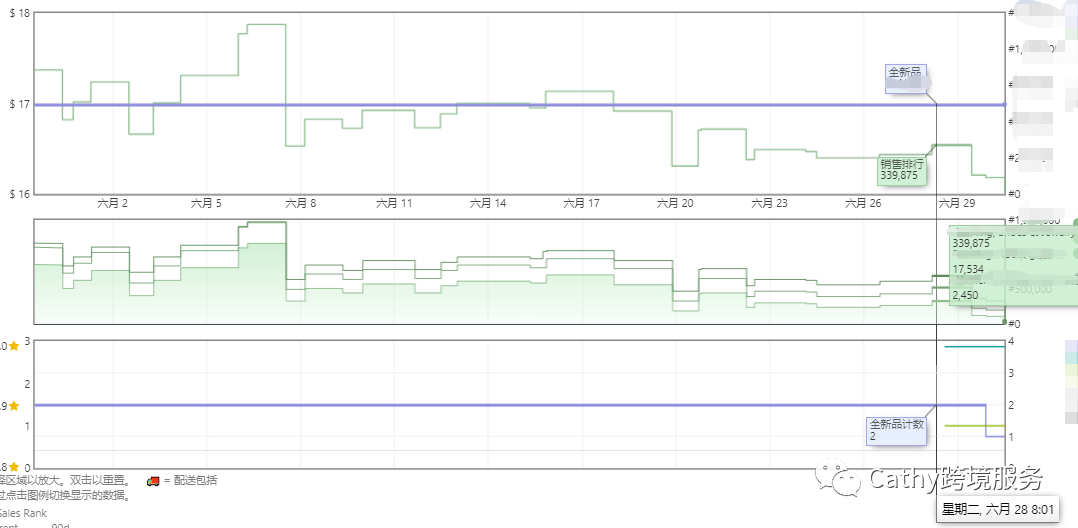Click the 六月 14 date label

(488, 204)
